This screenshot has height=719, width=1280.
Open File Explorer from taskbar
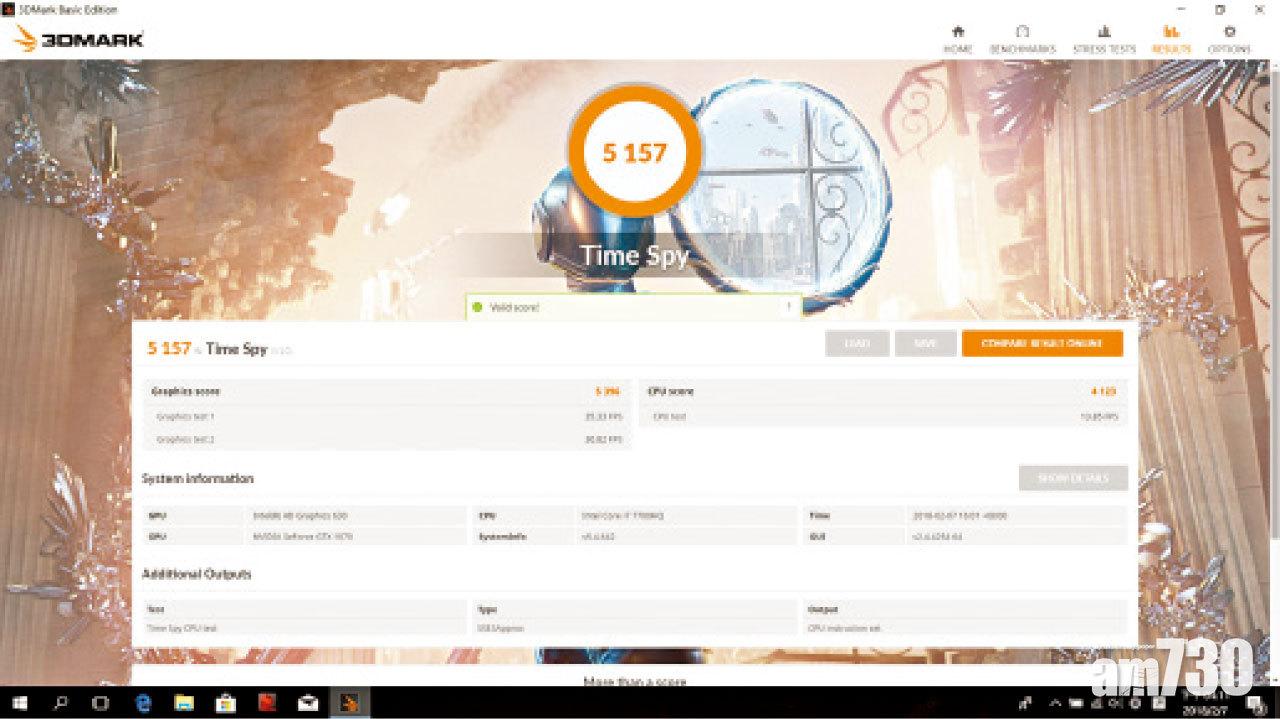184,702
